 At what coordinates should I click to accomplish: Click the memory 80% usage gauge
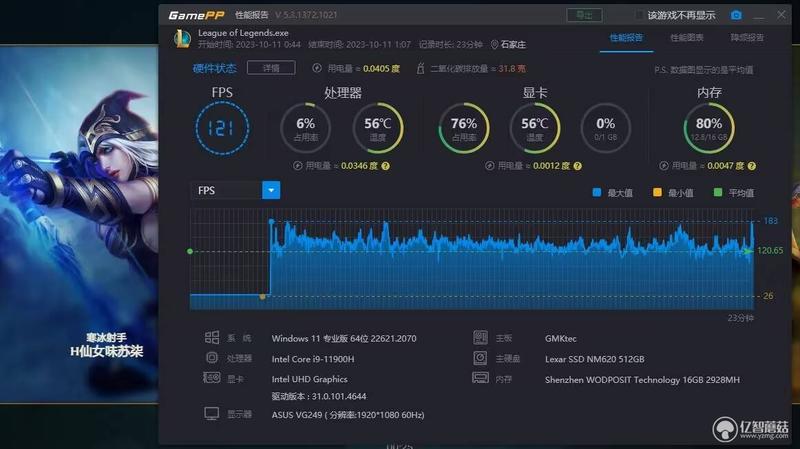(709, 128)
